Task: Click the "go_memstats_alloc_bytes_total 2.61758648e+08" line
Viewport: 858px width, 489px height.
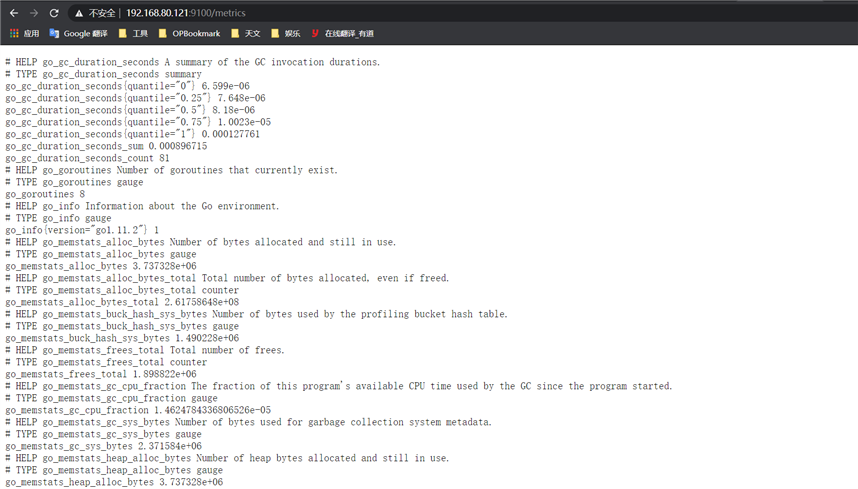Action: [122, 303]
